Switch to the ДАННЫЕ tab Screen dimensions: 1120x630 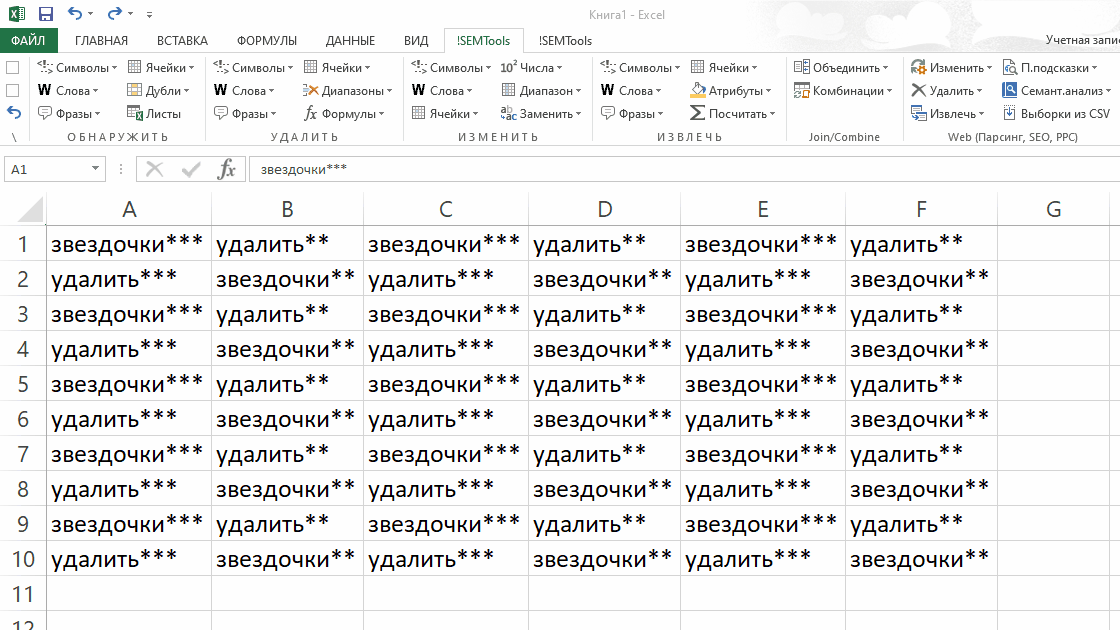click(350, 41)
